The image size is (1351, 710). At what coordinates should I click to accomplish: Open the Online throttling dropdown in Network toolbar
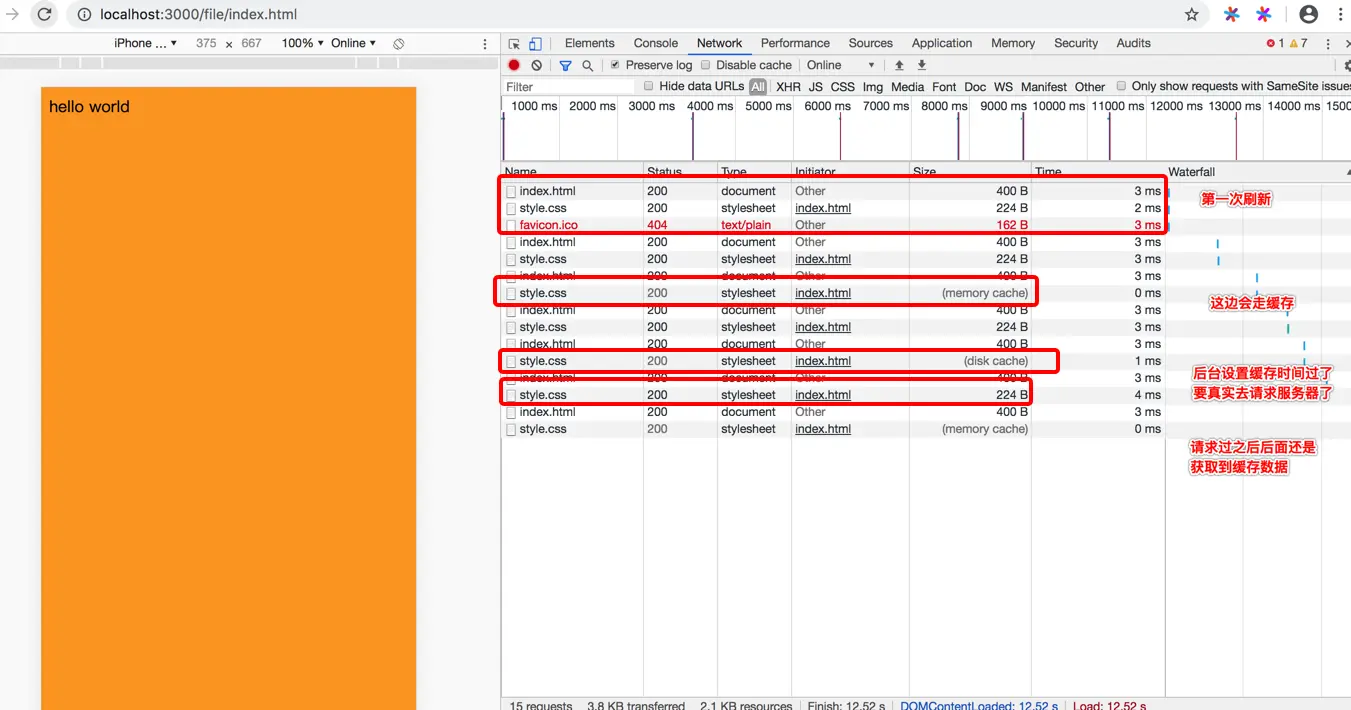click(x=841, y=65)
